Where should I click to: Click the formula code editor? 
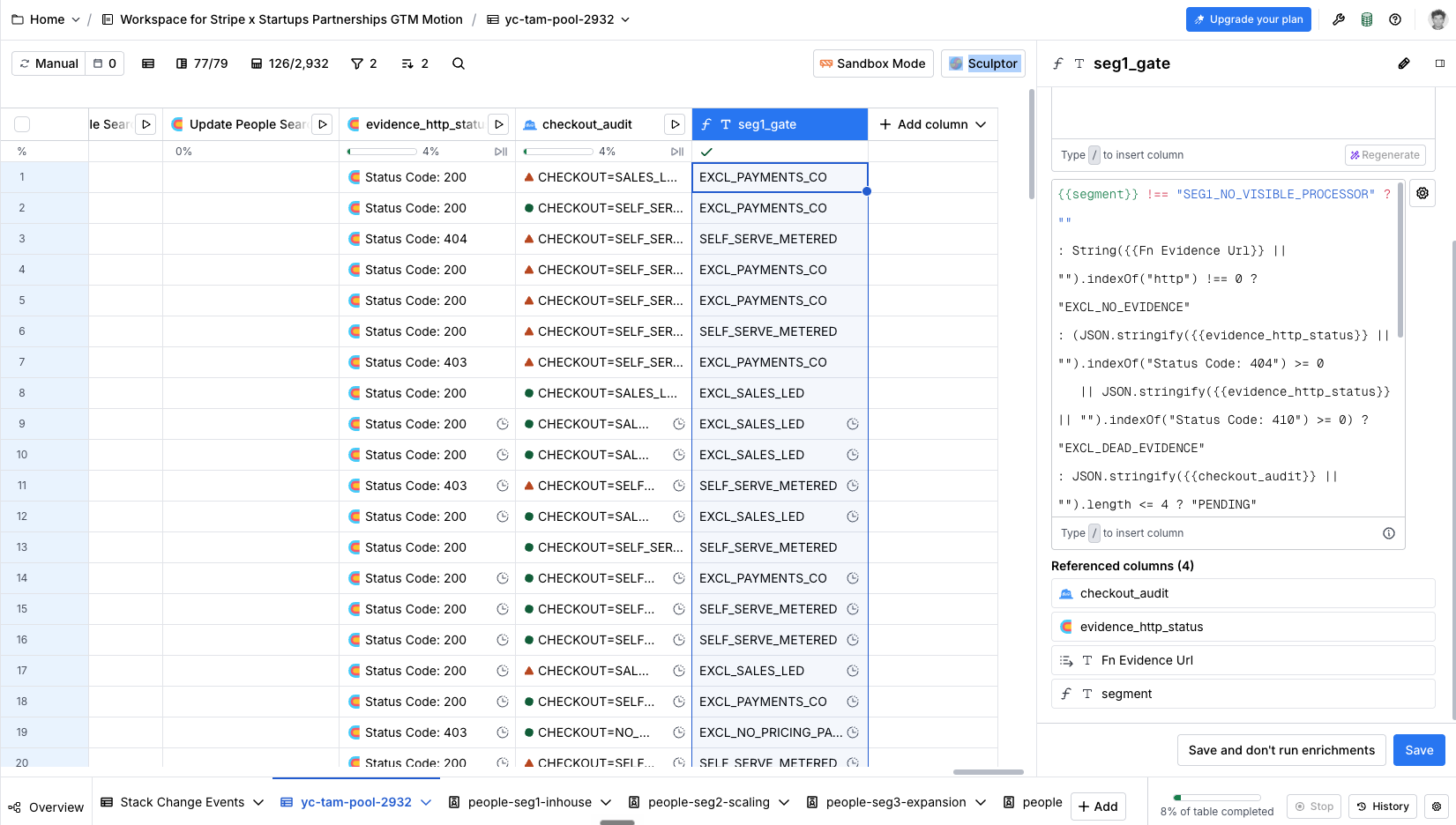(1226, 348)
